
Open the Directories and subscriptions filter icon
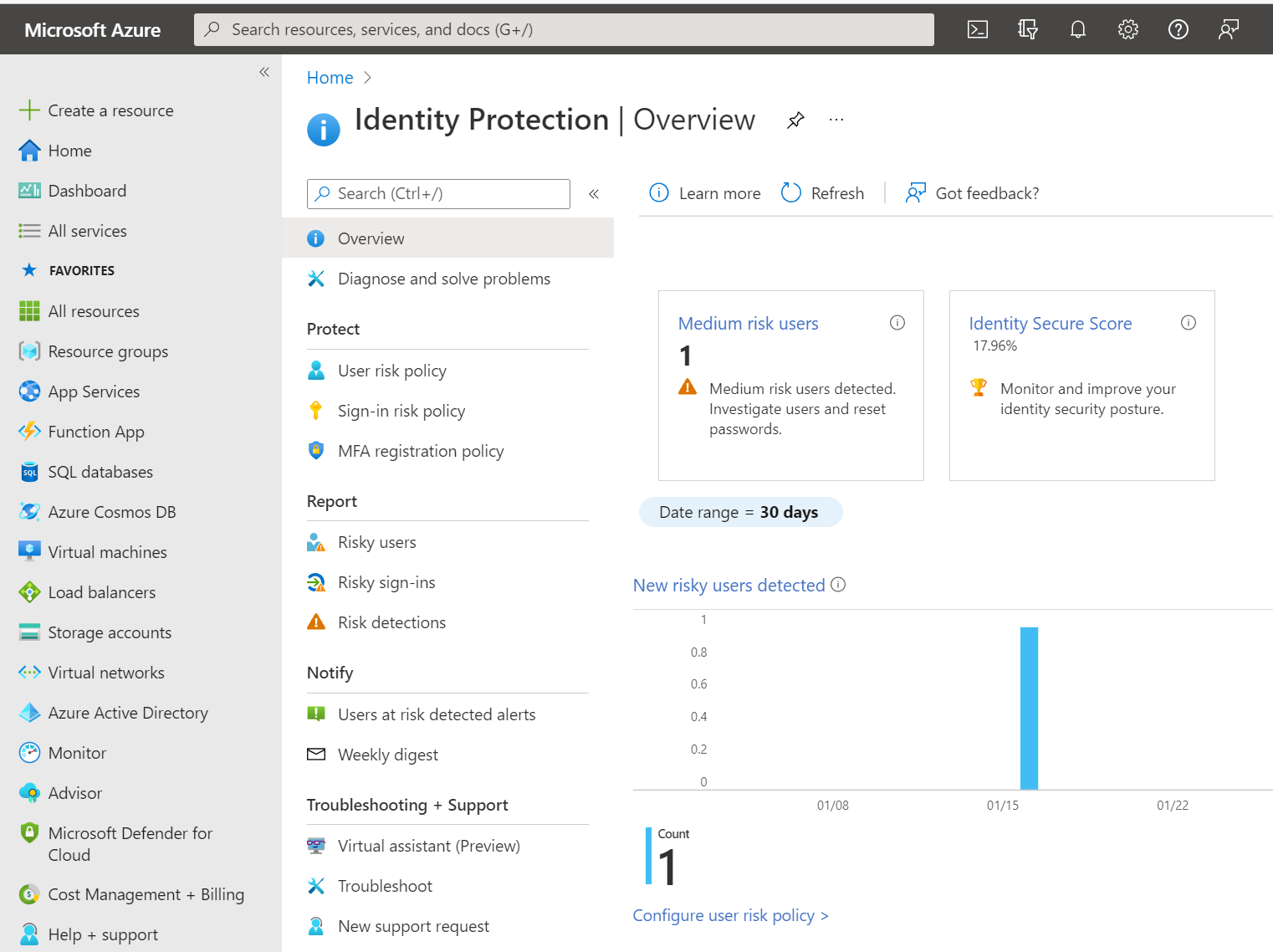1027,29
